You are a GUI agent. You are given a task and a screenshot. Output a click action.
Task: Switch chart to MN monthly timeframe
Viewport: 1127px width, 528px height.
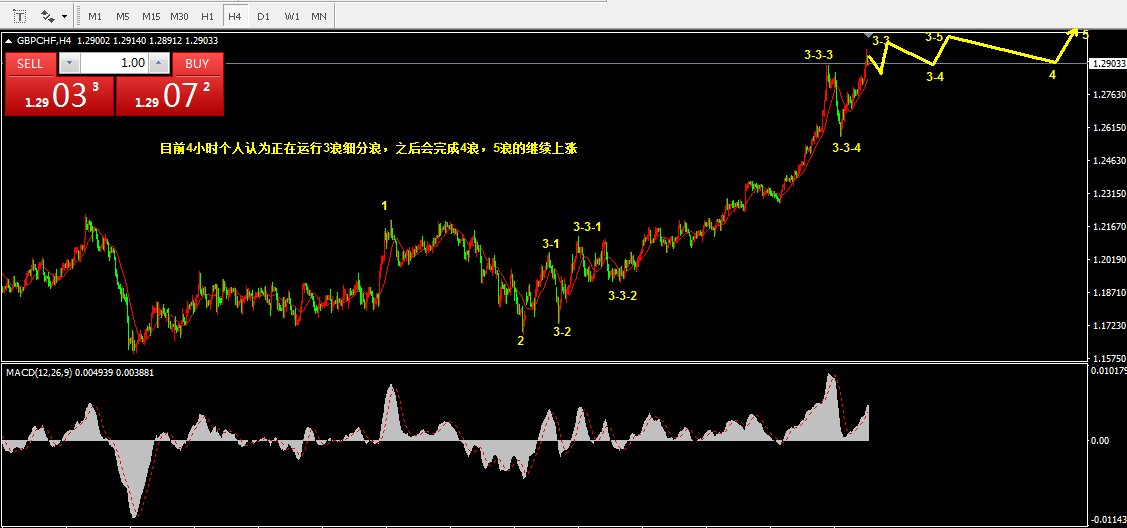pos(318,16)
